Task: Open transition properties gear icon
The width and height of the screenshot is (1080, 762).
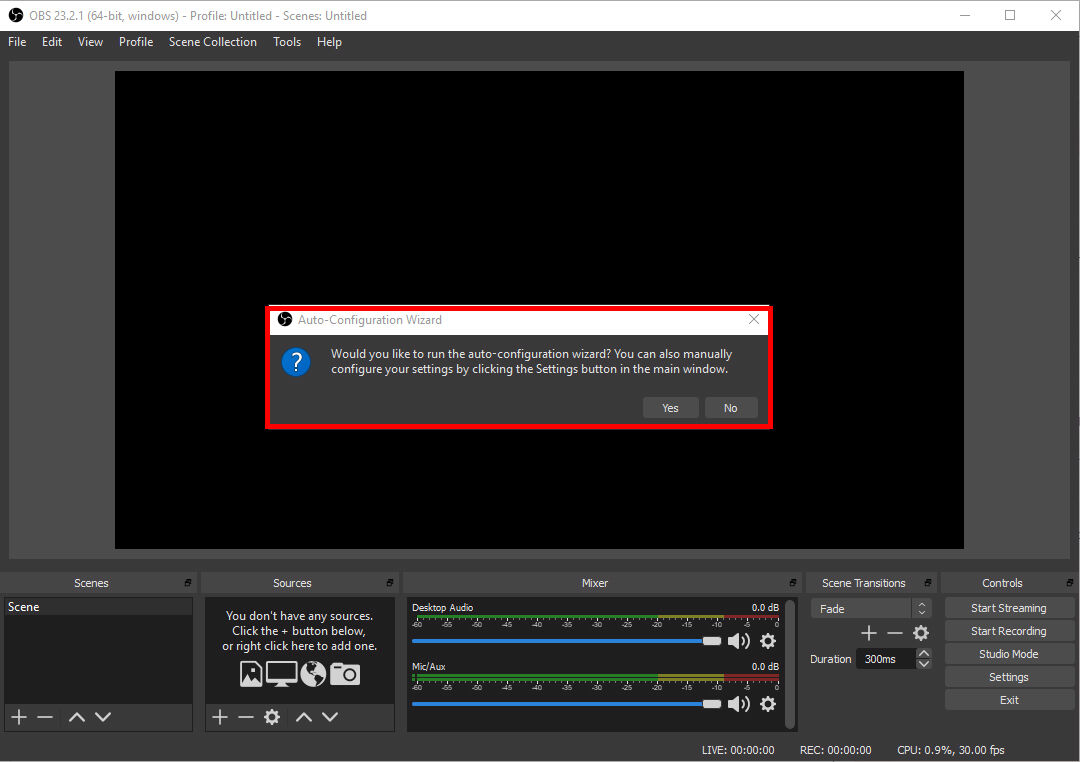Action: [x=921, y=633]
